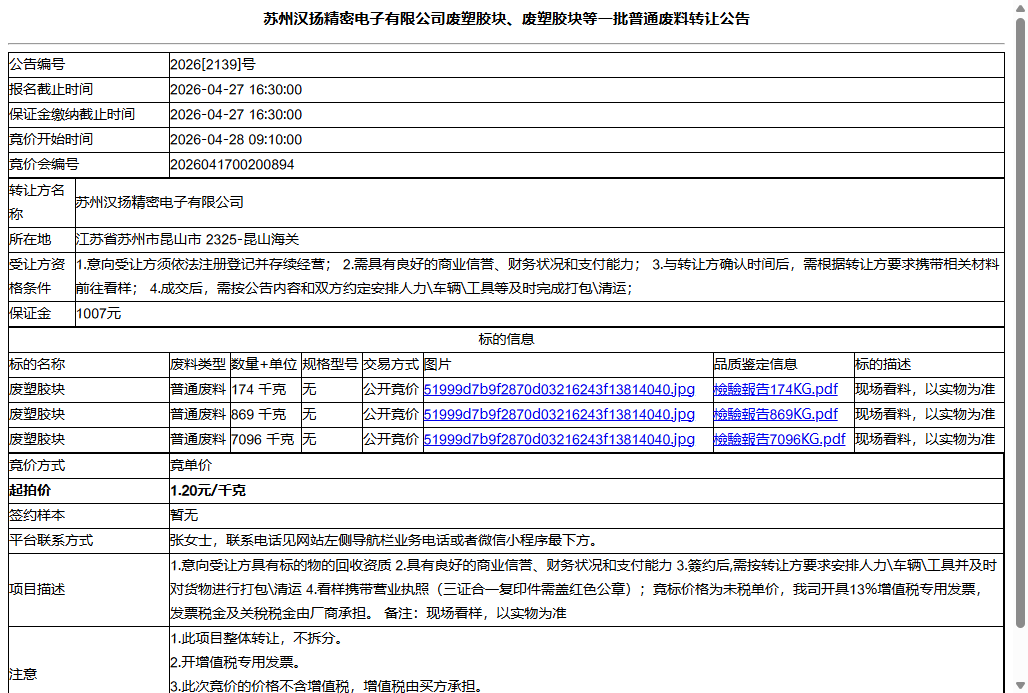Click the 签约样本 value 暂无

(184, 515)
